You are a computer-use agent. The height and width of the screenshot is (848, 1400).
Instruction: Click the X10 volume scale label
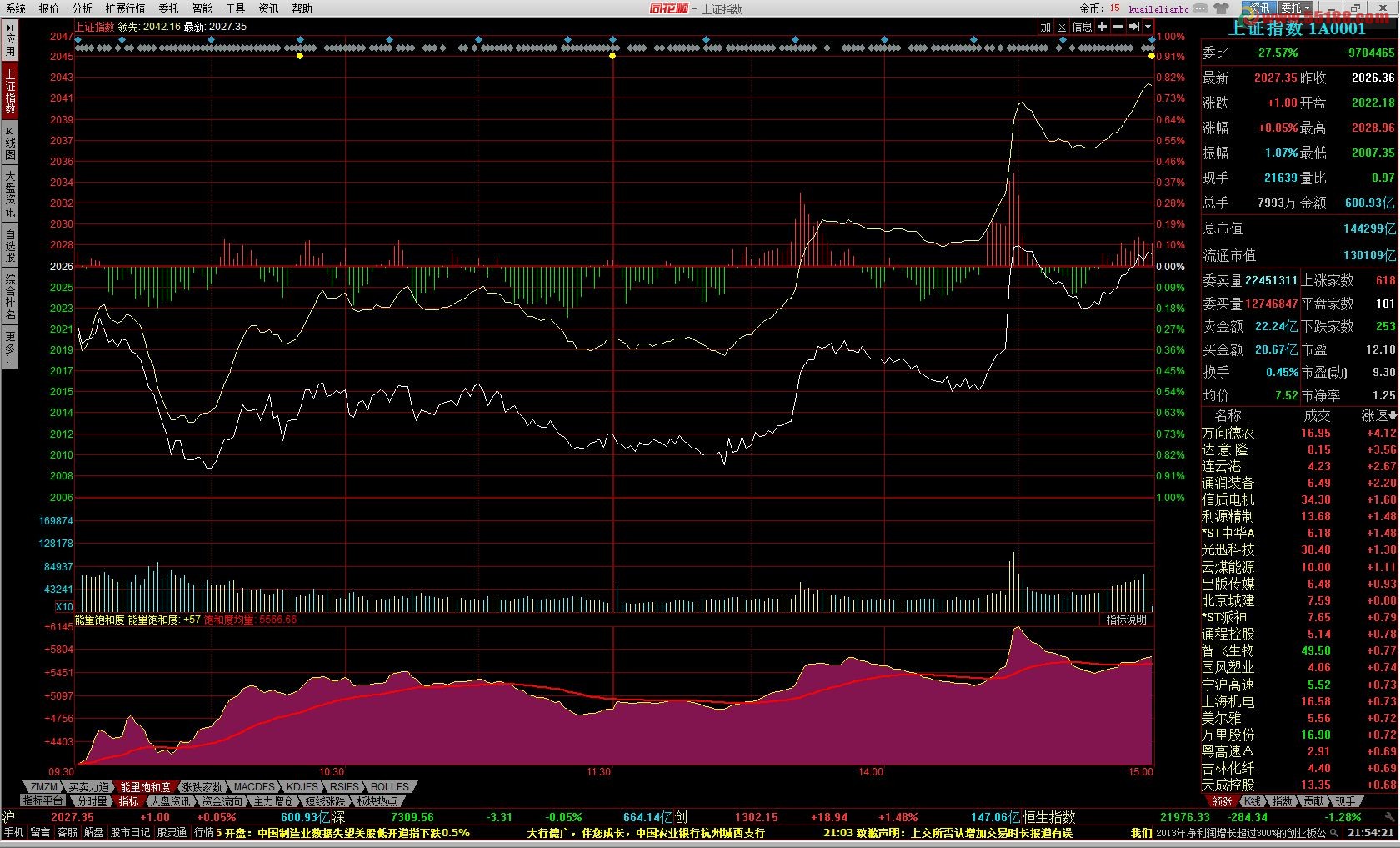coord(64,606)
